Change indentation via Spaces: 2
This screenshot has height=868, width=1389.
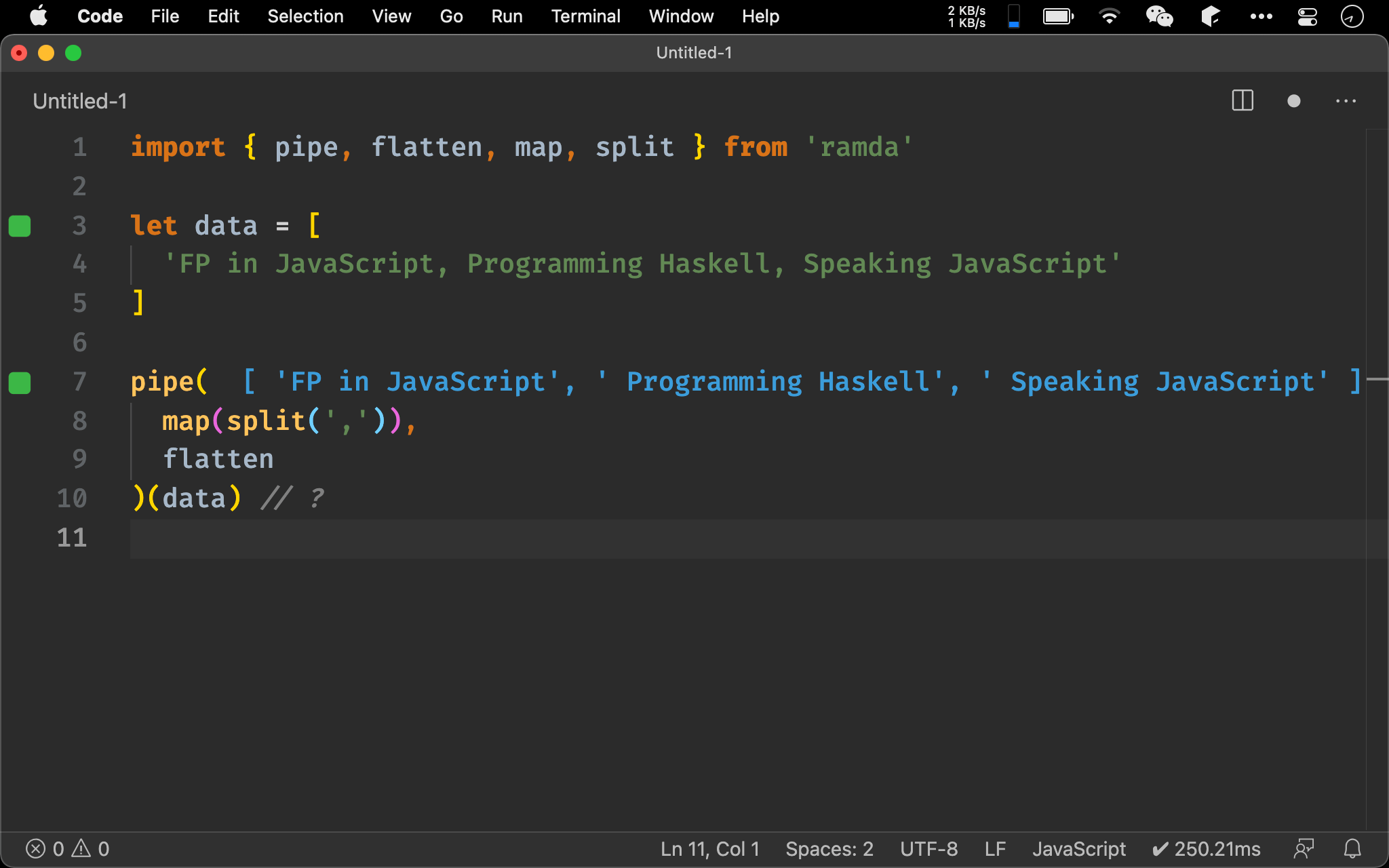click(829, 849)
